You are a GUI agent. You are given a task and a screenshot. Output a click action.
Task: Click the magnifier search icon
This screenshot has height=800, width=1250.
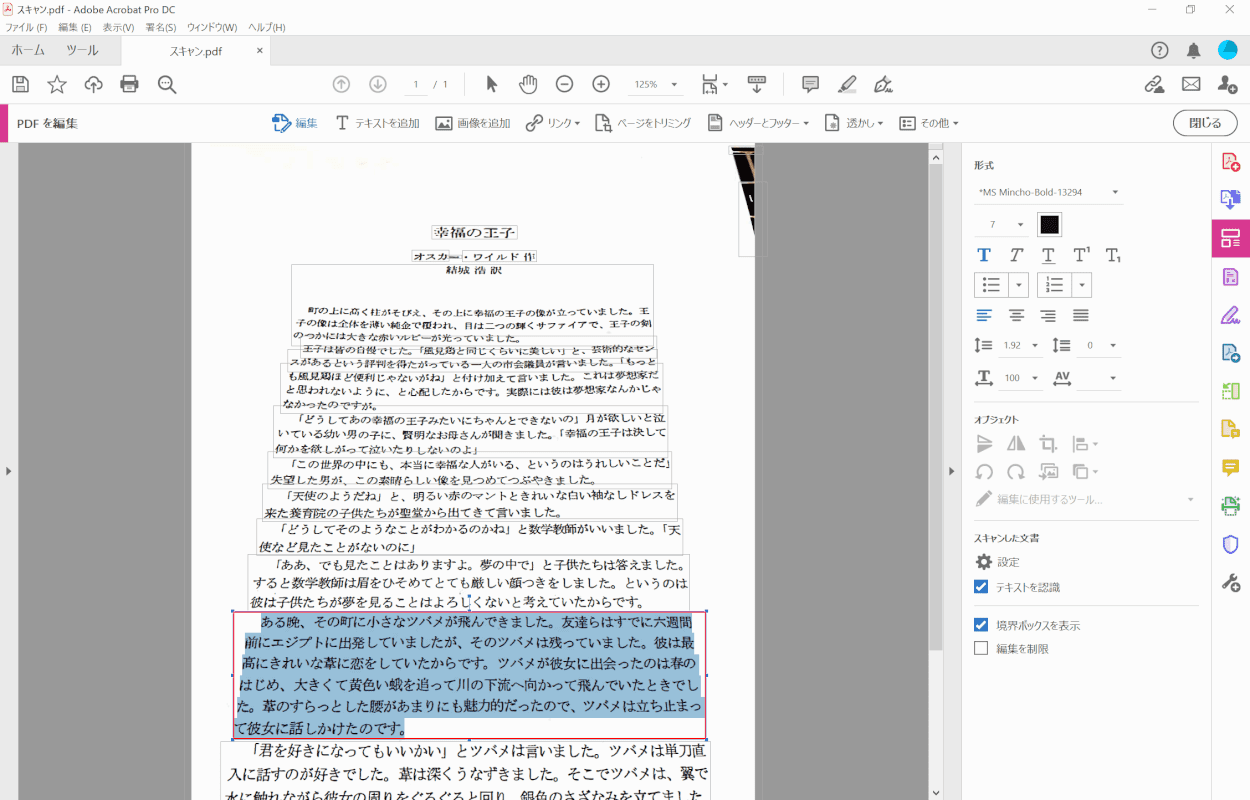click(167, 84)
